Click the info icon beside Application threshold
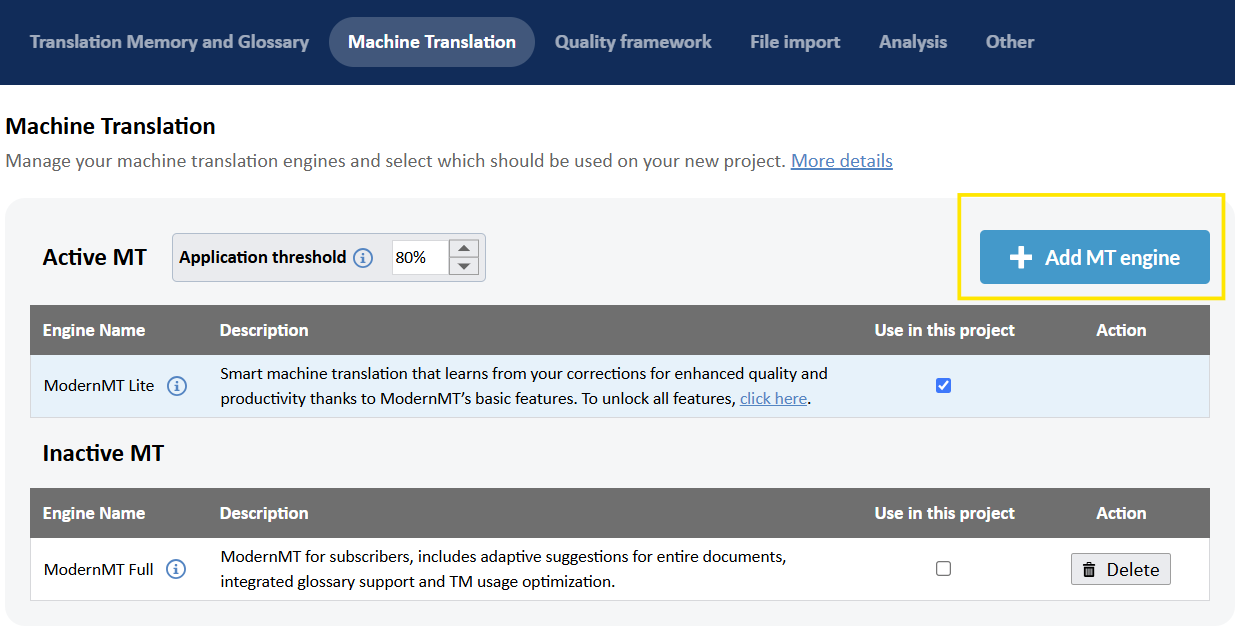Image resolution: width=1235 pixels, height=632 pixels. click(362, 257)
